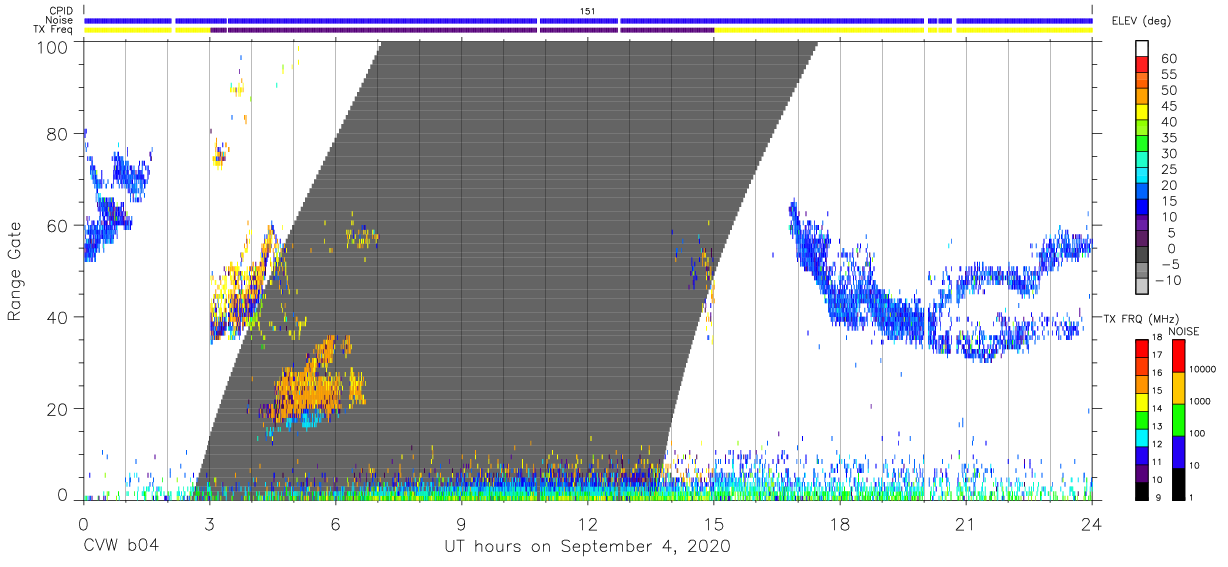The image size is (1228, 567).
Task: Click the NOISE legend title
Action: click(x=1185, y=331)
